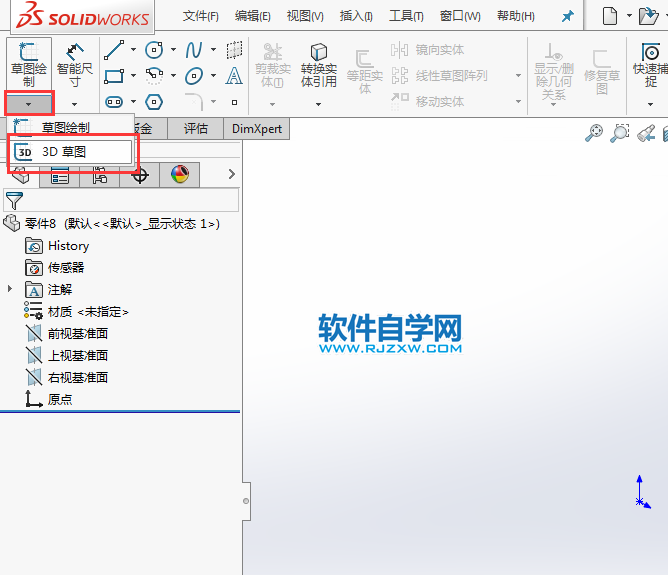The height and width of the screenshot is (575, 668).
Task: Open the Slot tool dropdown arrow
Action: click(133, 102)
